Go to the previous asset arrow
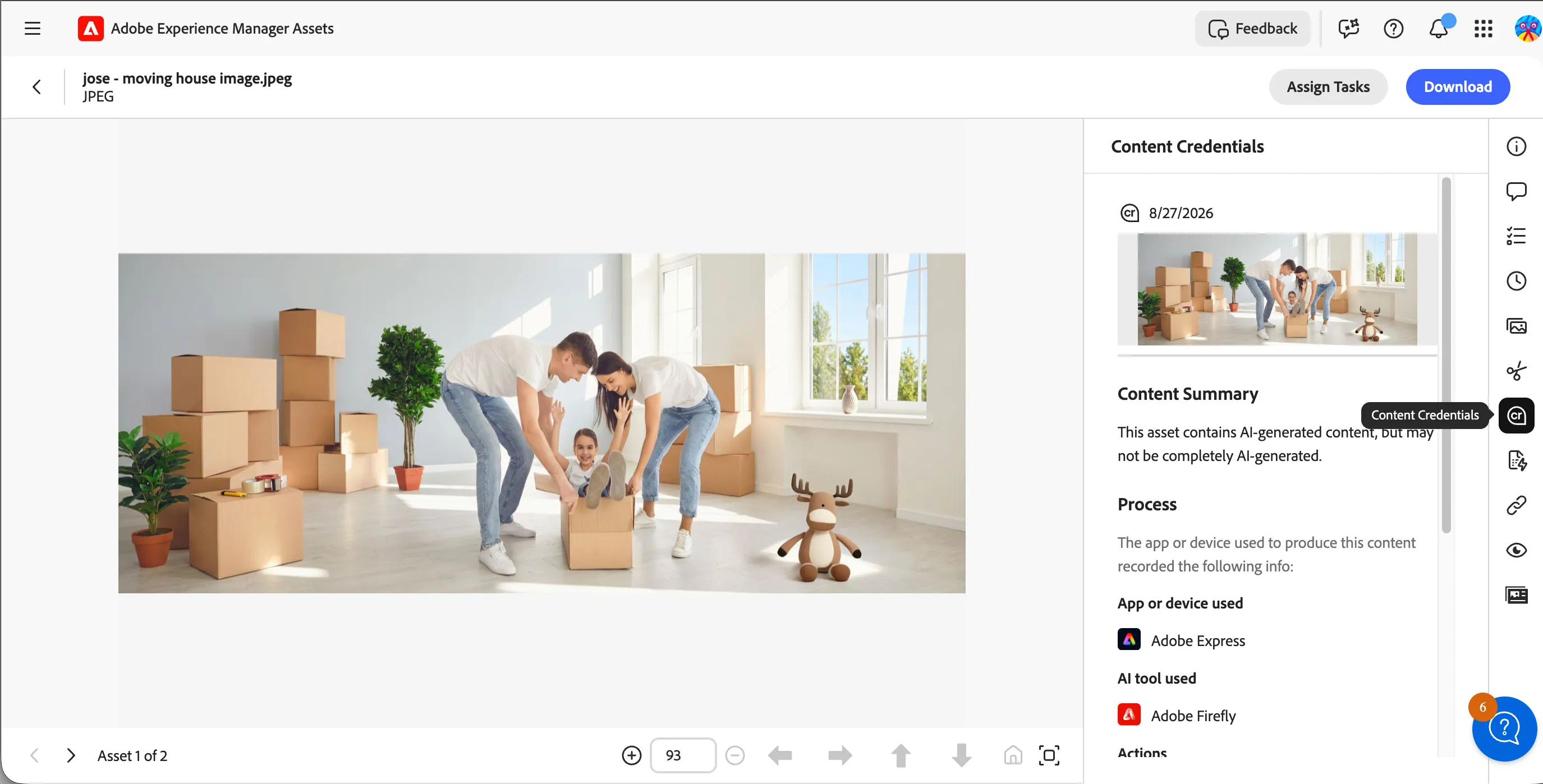Viewport: 1543px width, 784px height. [x=35, y=755]
